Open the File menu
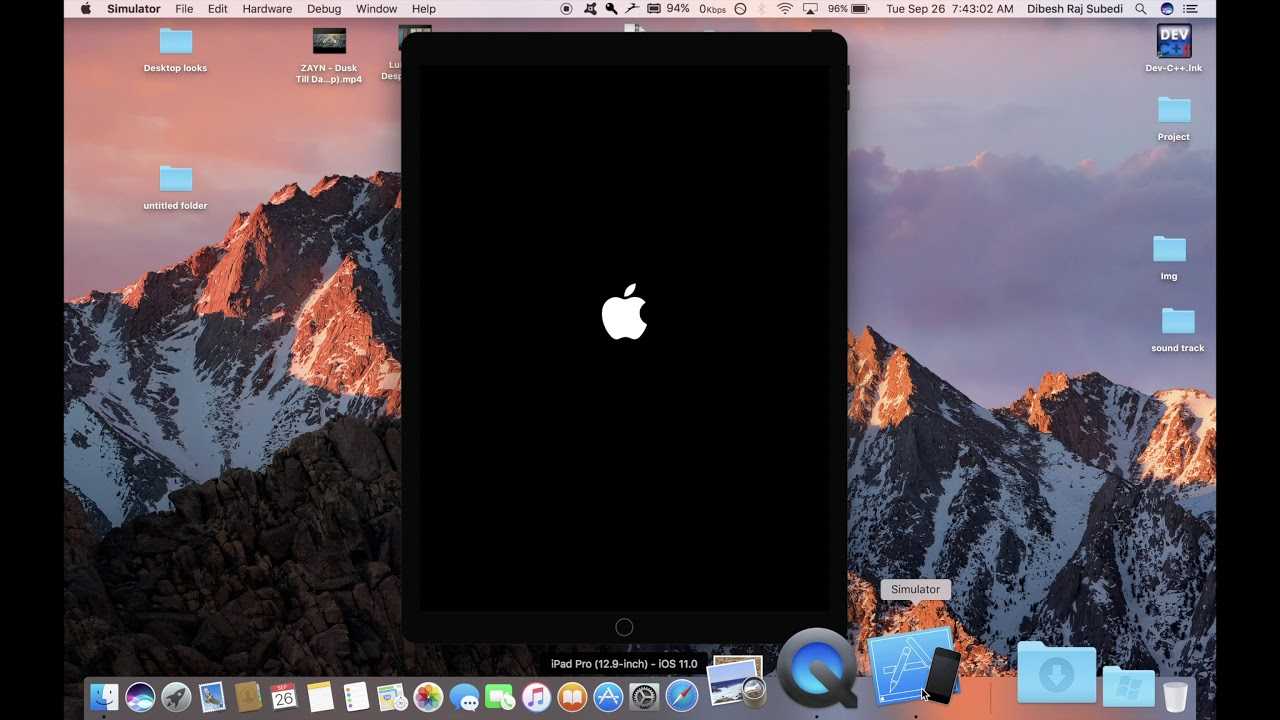 click(184, 9)
